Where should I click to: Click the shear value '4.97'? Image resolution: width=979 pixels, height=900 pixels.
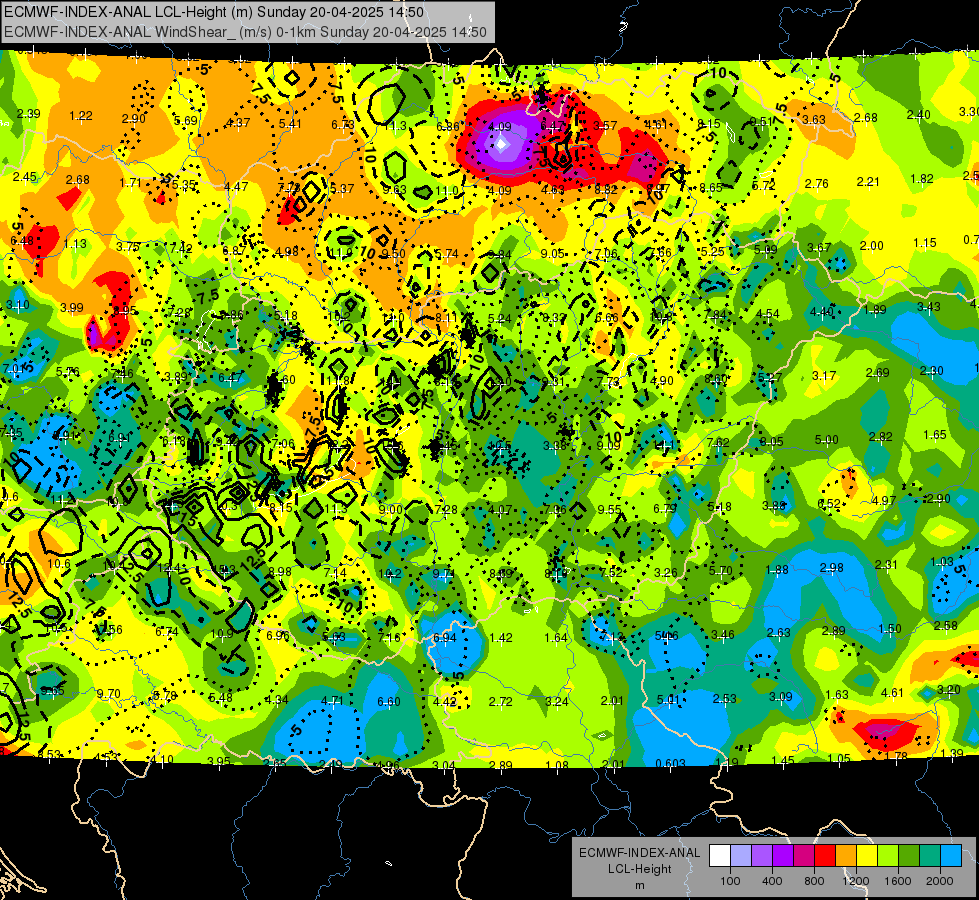pos(884,501)
